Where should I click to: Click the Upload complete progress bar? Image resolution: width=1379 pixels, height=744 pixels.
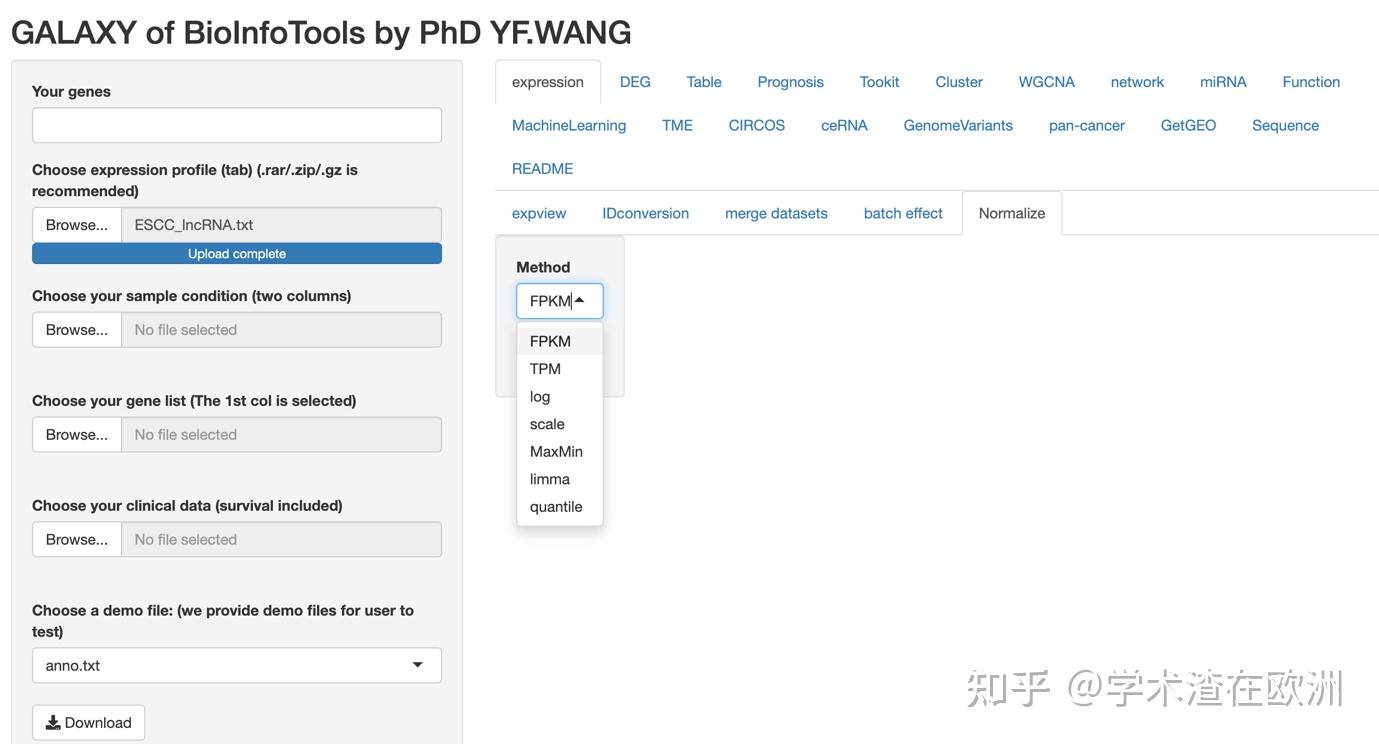tap(236, 252)
